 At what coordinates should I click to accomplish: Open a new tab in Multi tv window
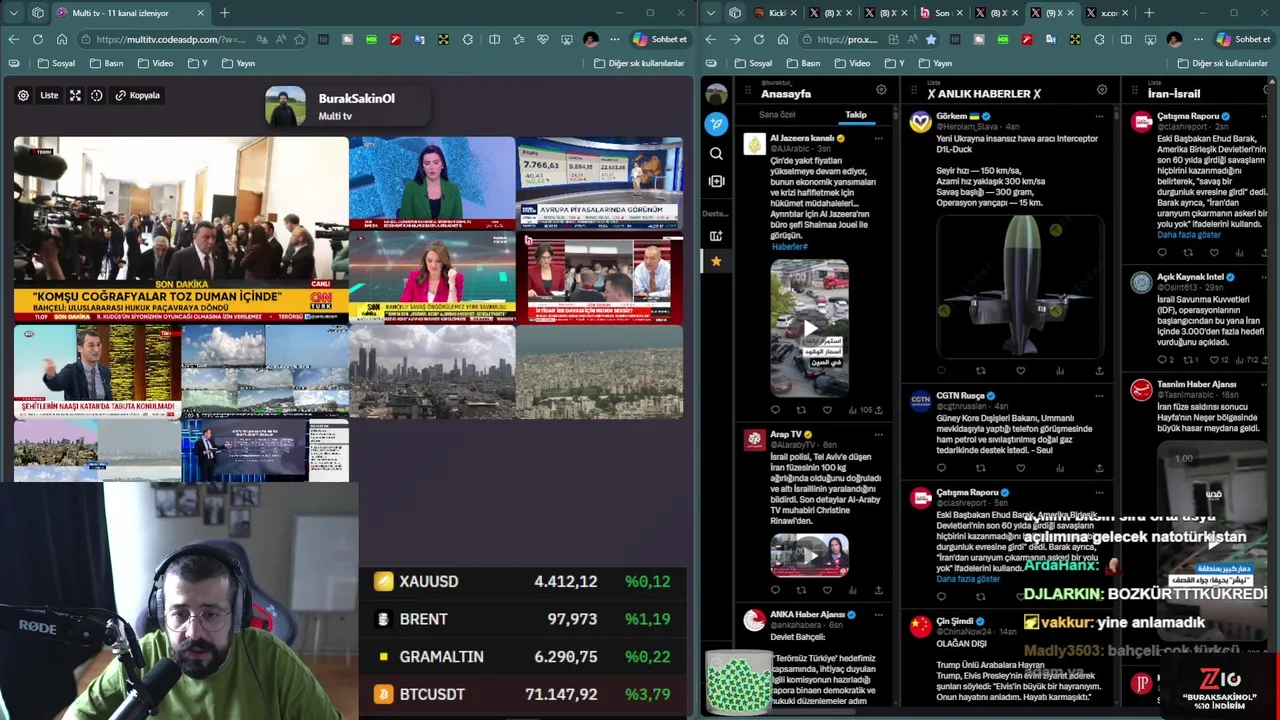224,13
